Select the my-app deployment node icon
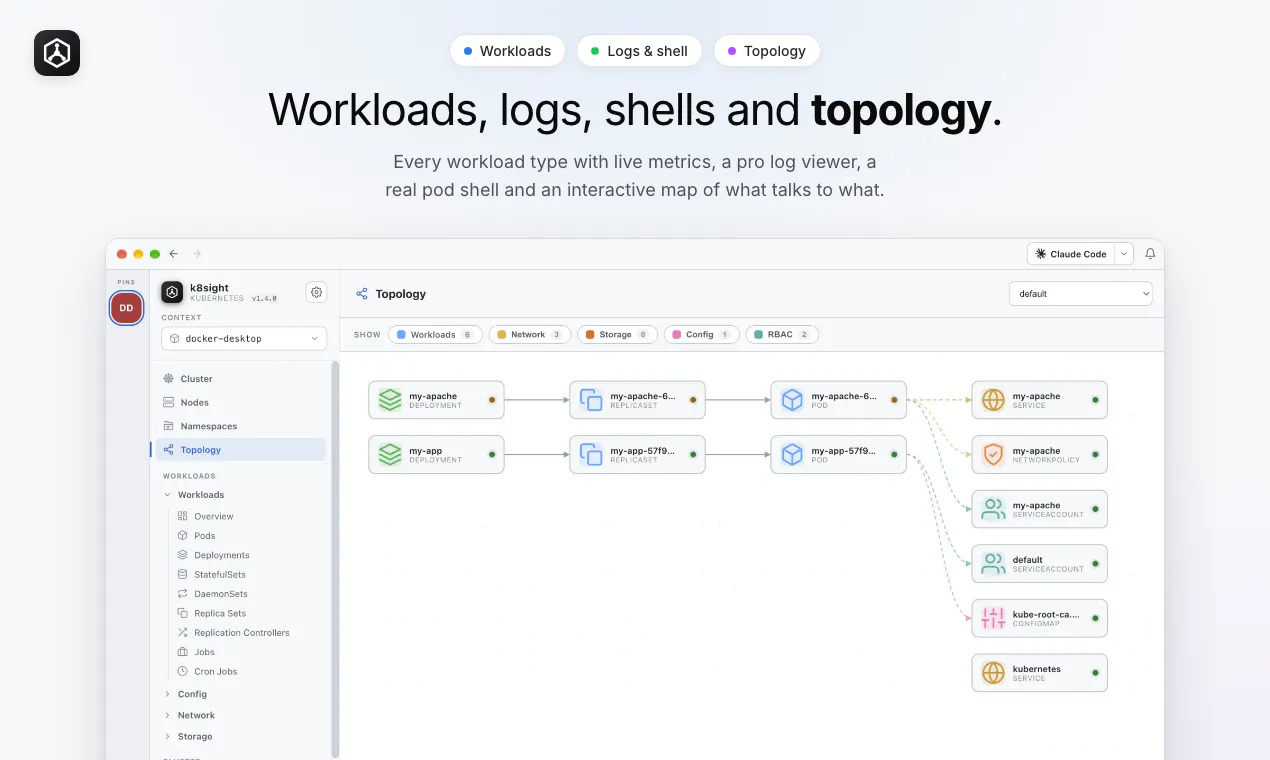 [390, 455]
